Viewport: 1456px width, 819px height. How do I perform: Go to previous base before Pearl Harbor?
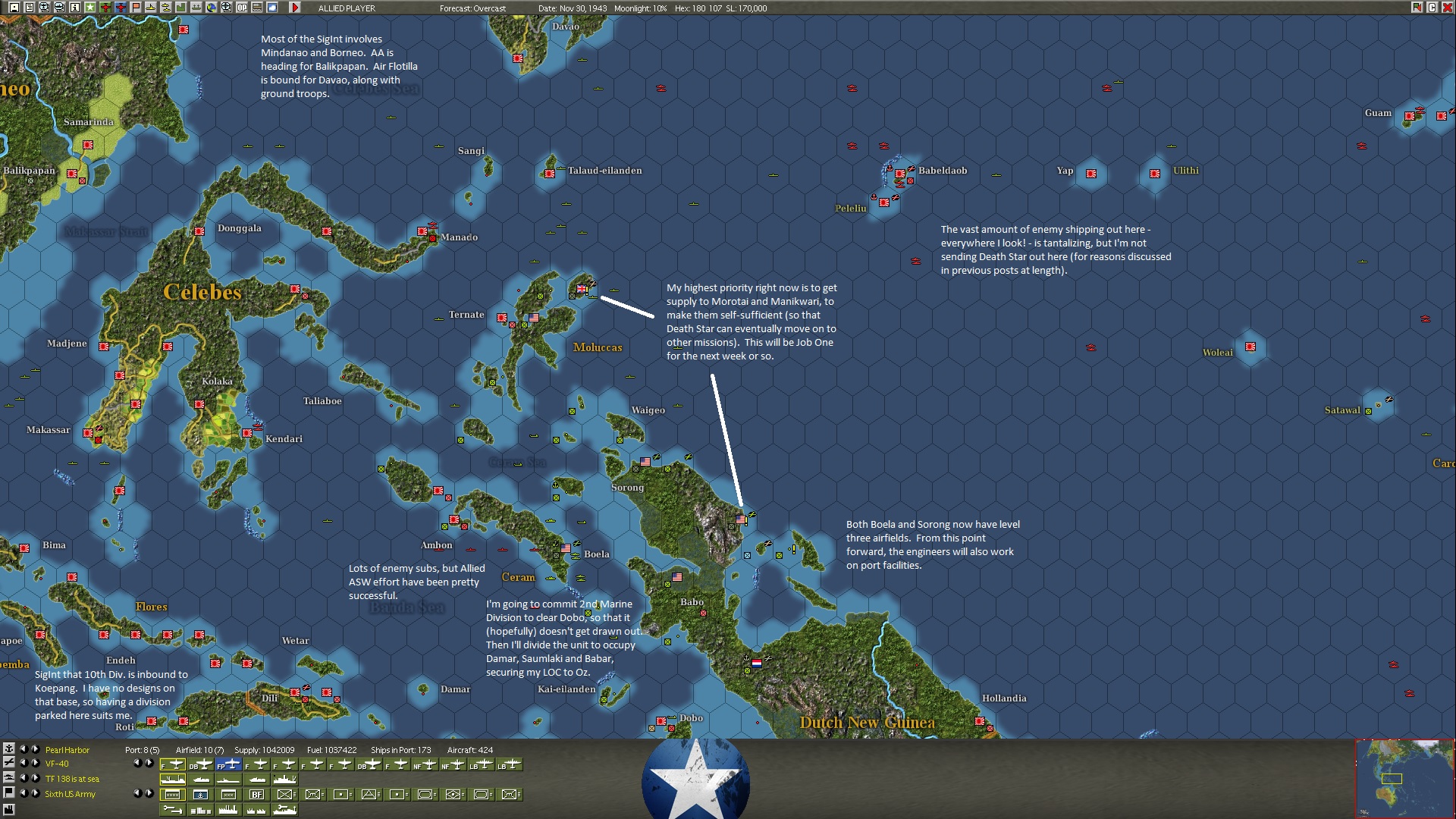(23, 748)
